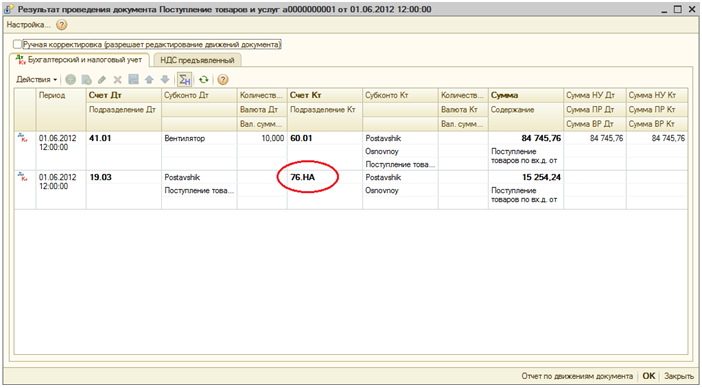The image size is (702, 388).
Task: Maximize the window
Action: (678, 9)
